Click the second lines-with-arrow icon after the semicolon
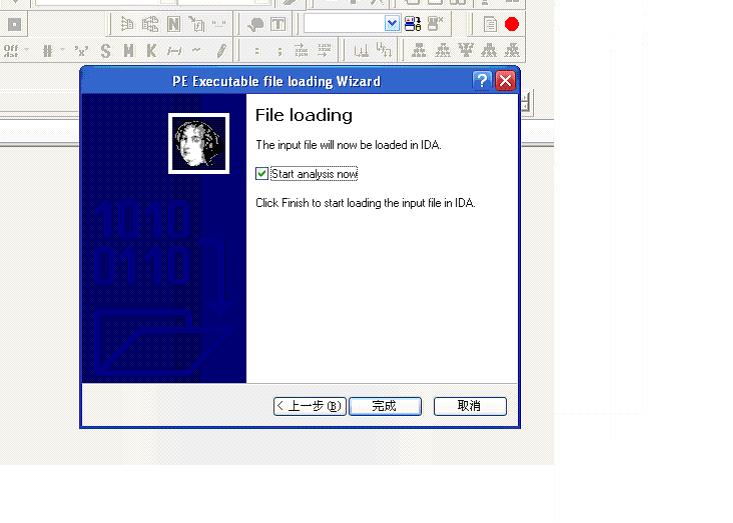This screenshot has height=523, width=733. tap(324, 50)
